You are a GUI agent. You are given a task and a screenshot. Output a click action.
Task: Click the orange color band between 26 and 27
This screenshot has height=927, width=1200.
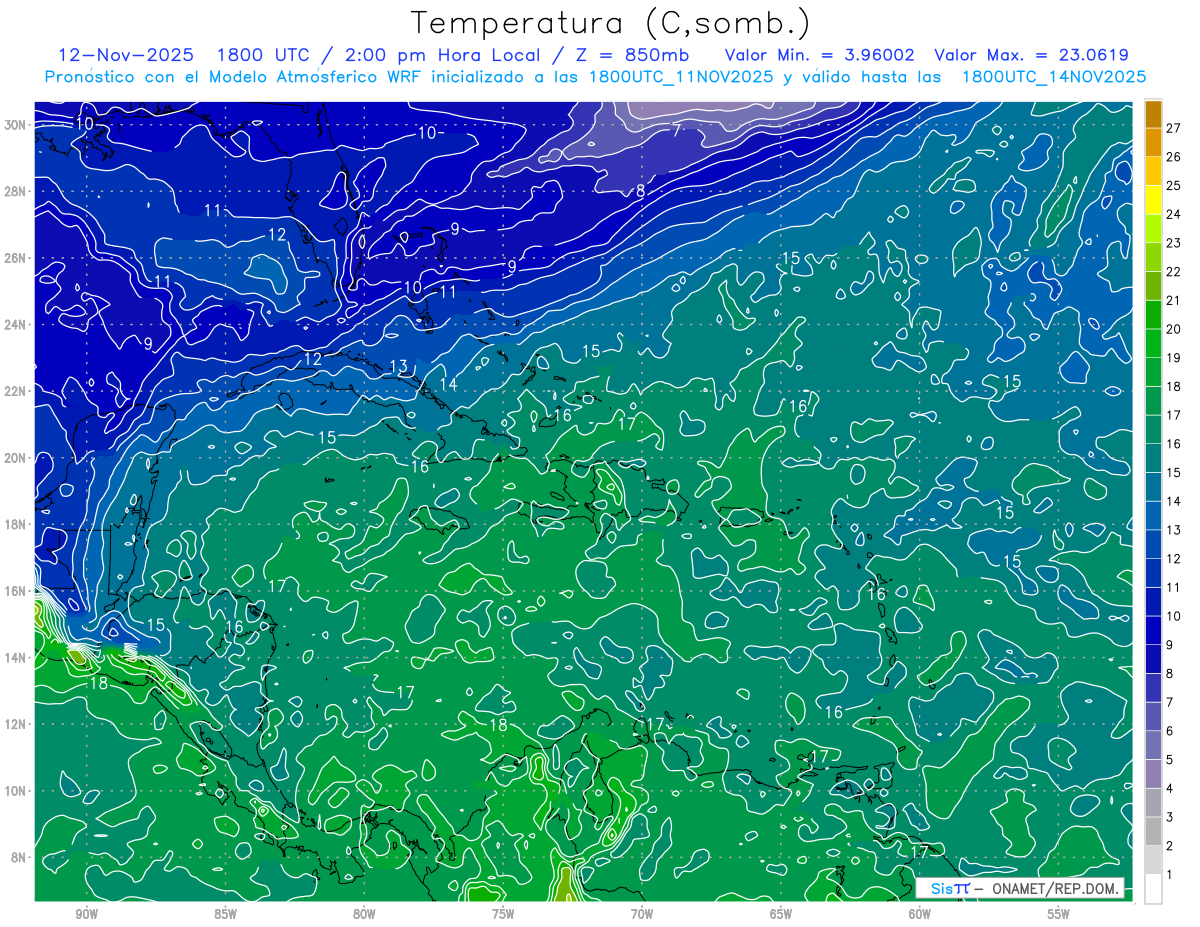coord(1154,142)
